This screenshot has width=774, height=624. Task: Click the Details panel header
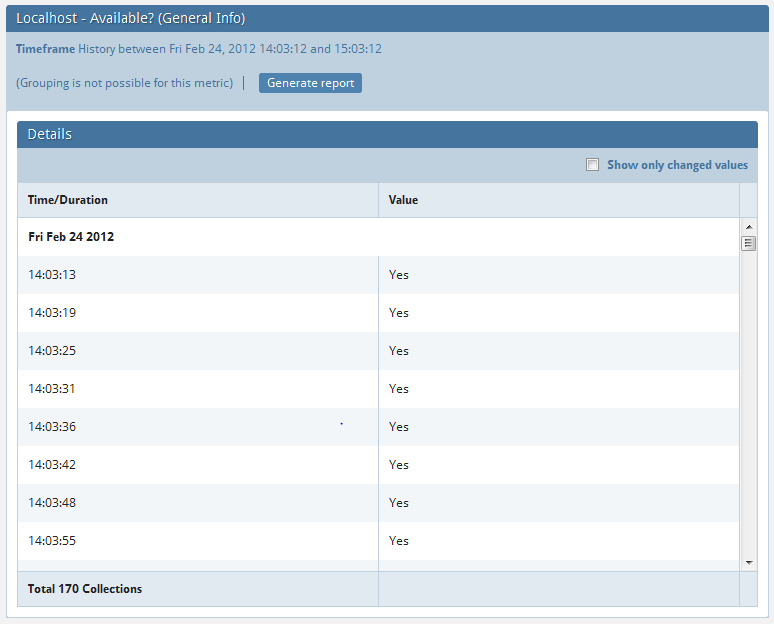386,134
